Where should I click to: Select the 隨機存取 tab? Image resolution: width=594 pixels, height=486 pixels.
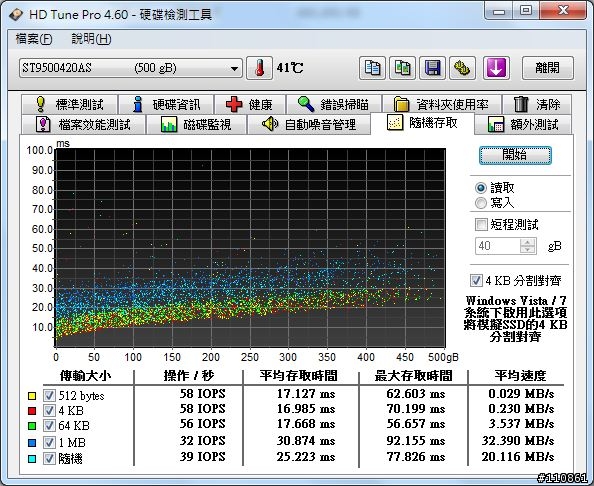422,123
